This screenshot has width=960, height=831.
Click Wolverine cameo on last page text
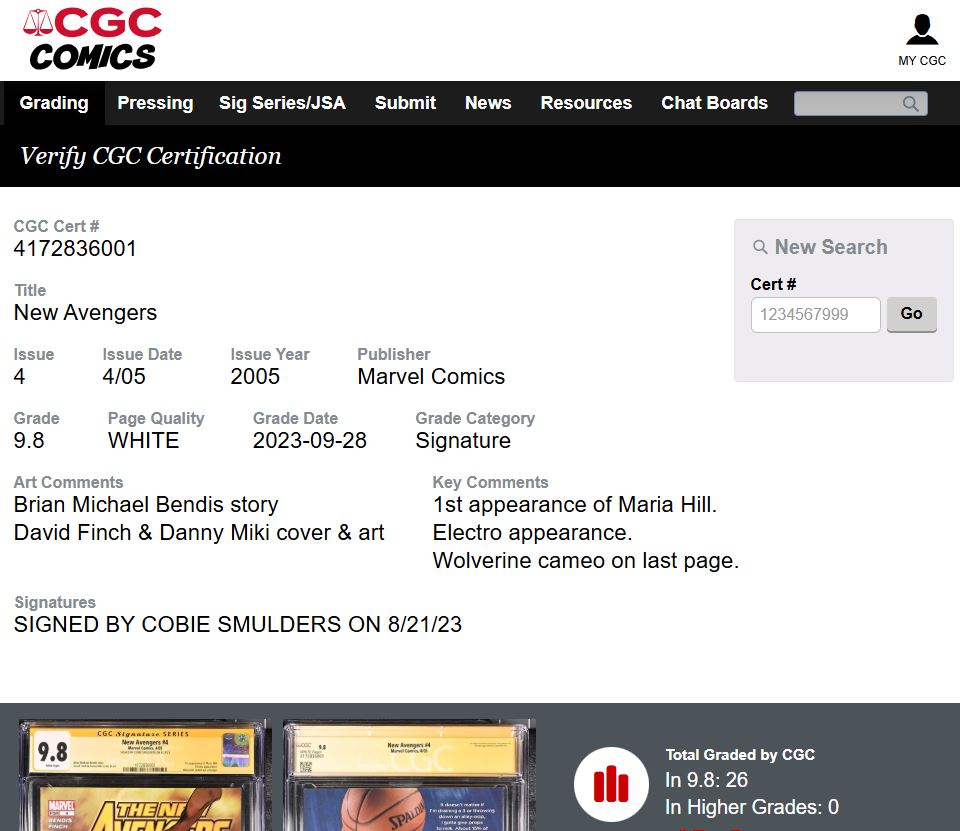point(586,561)
